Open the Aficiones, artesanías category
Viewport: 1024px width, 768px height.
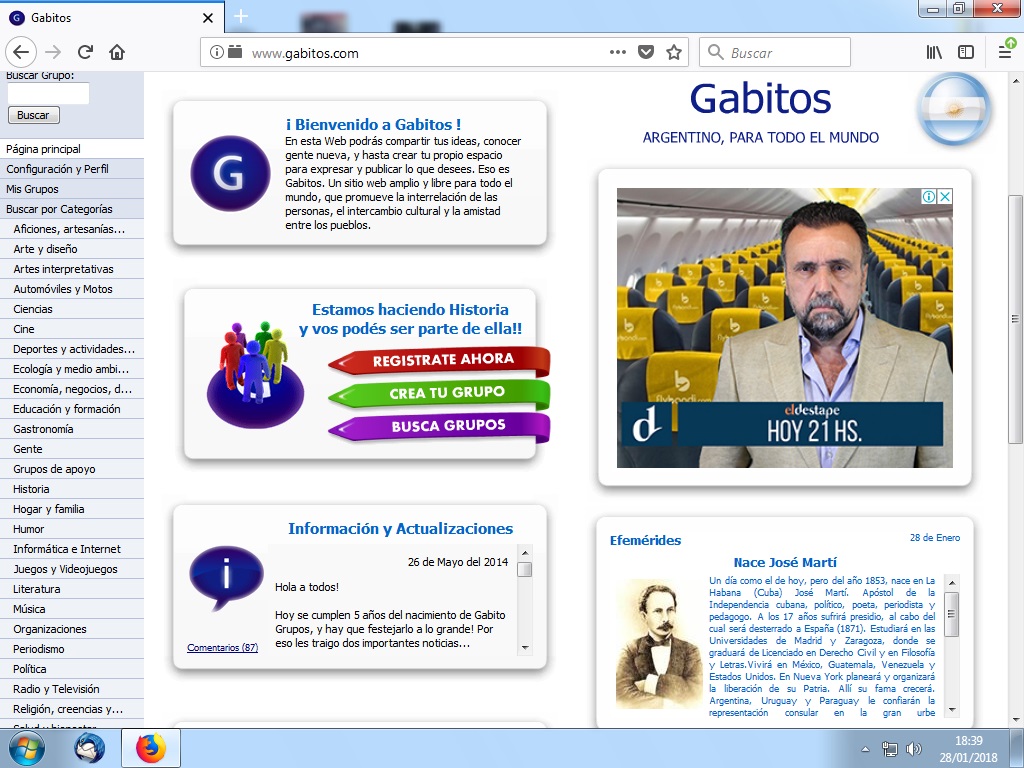pos(72,229)
